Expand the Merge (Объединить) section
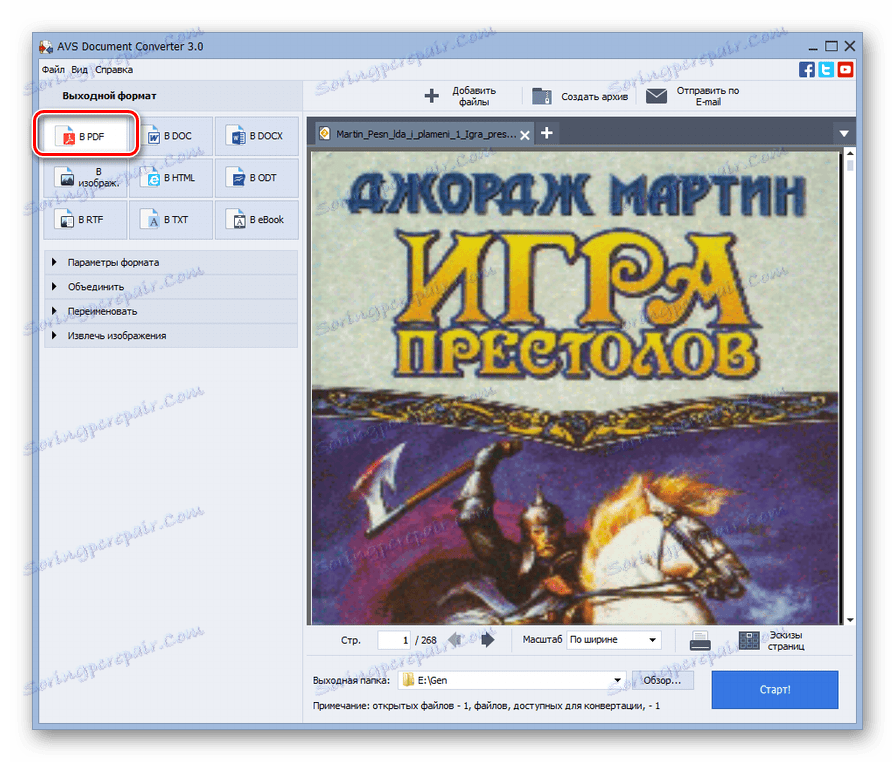The width and height of the screenshot is (895, 762). tap(171, 287)
